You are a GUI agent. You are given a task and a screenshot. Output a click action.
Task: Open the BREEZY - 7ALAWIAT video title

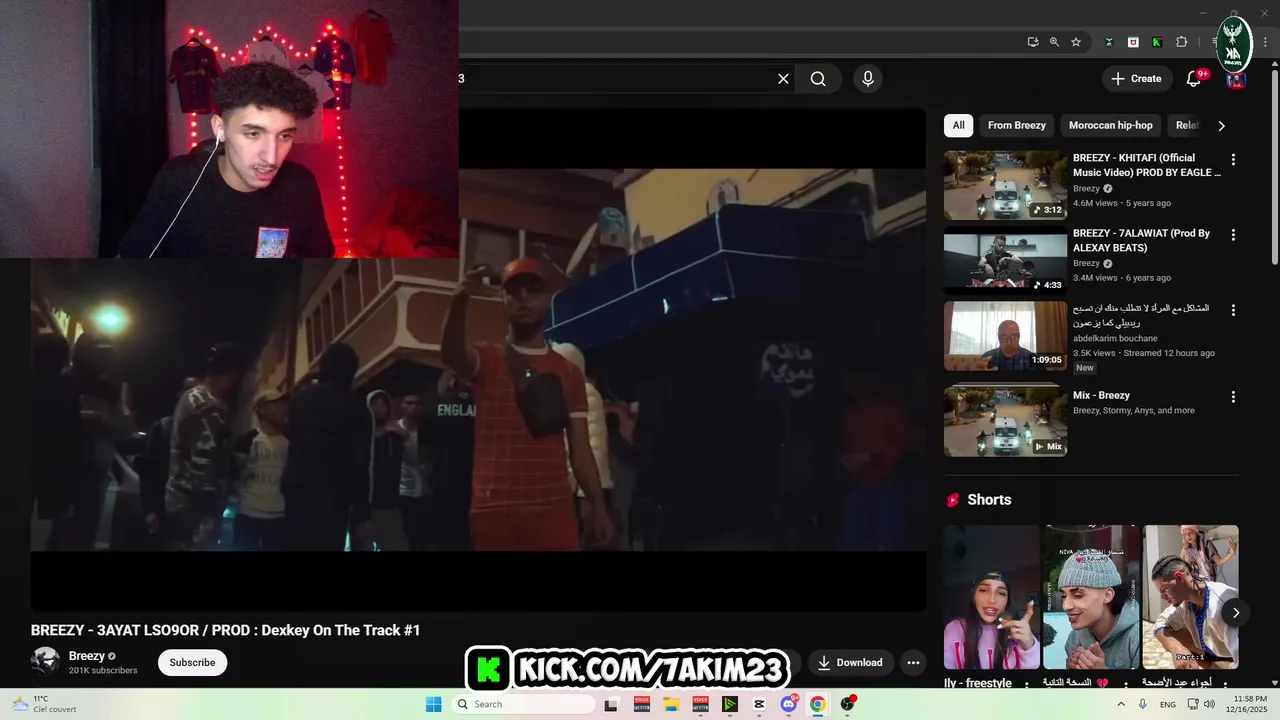tap(1141, 240)
